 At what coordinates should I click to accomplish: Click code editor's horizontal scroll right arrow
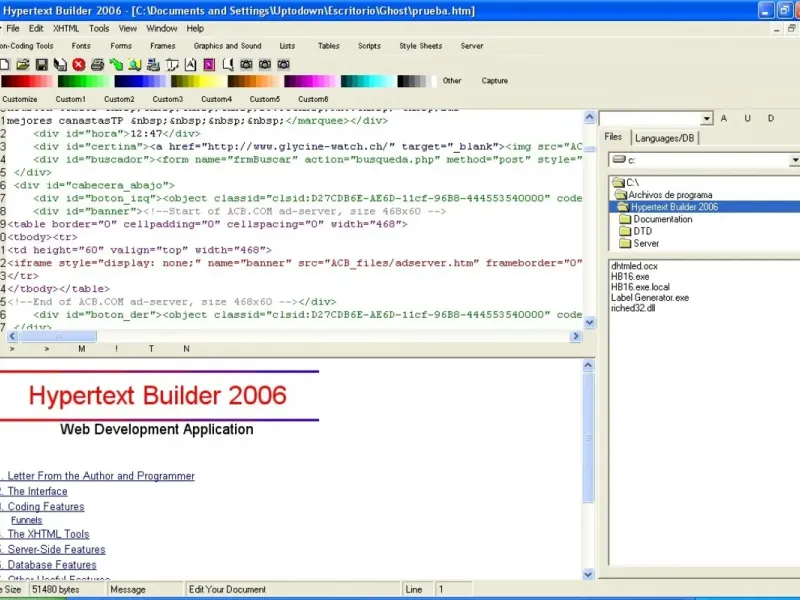576,336
